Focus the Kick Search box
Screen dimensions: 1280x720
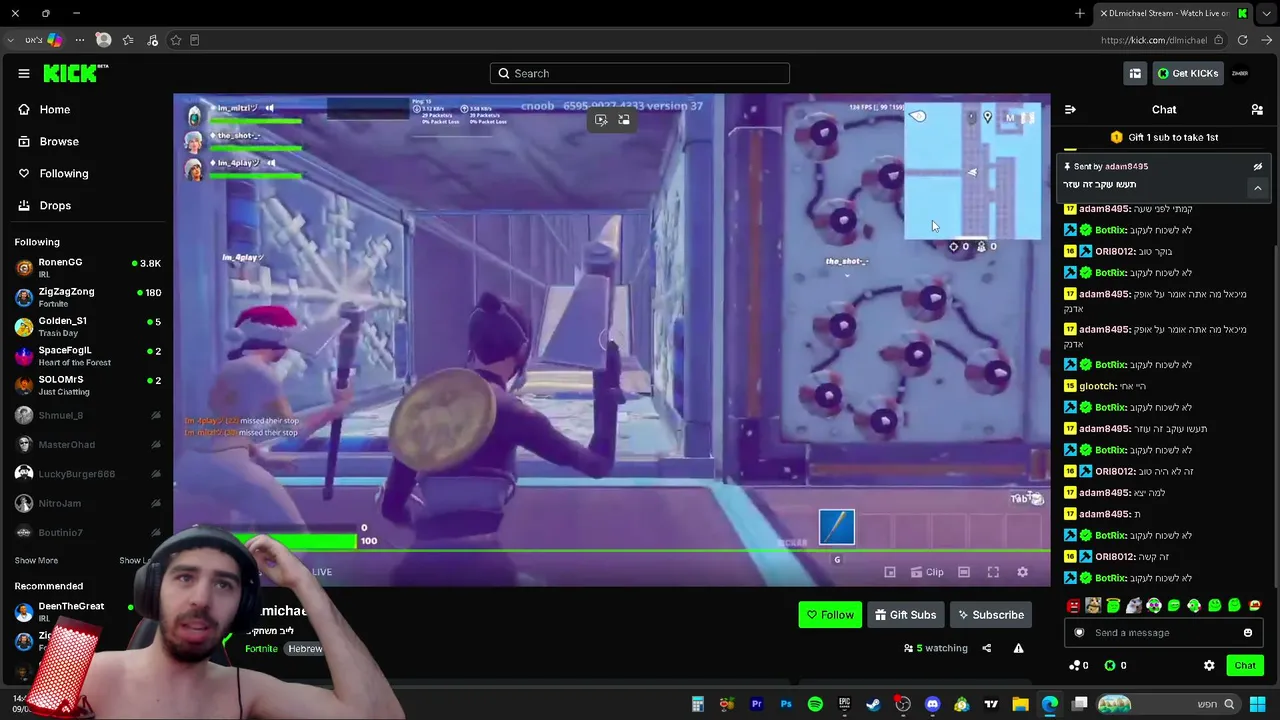click(640, 73)
